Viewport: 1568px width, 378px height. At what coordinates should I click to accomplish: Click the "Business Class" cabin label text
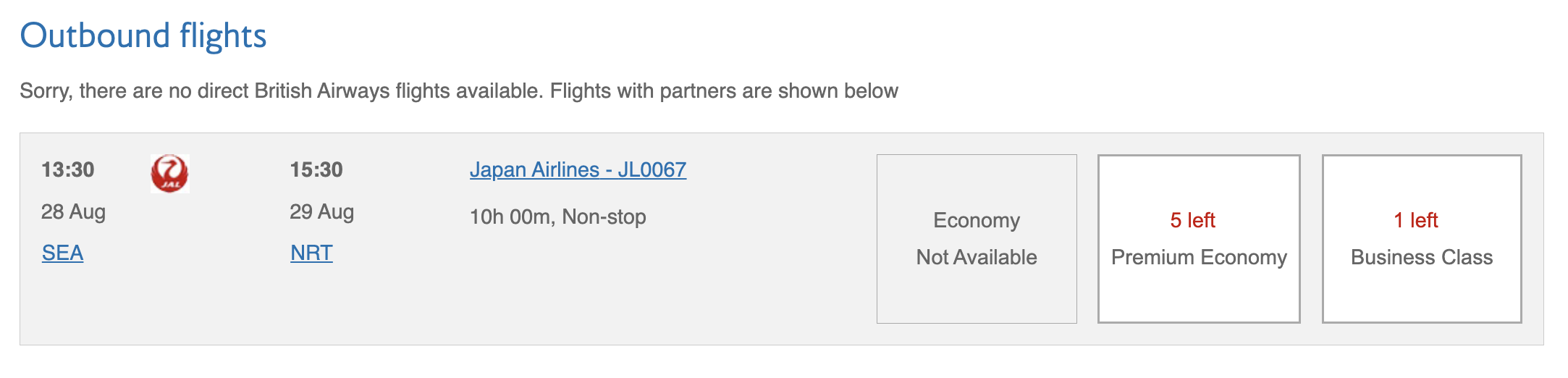[x=1422, y=257]
